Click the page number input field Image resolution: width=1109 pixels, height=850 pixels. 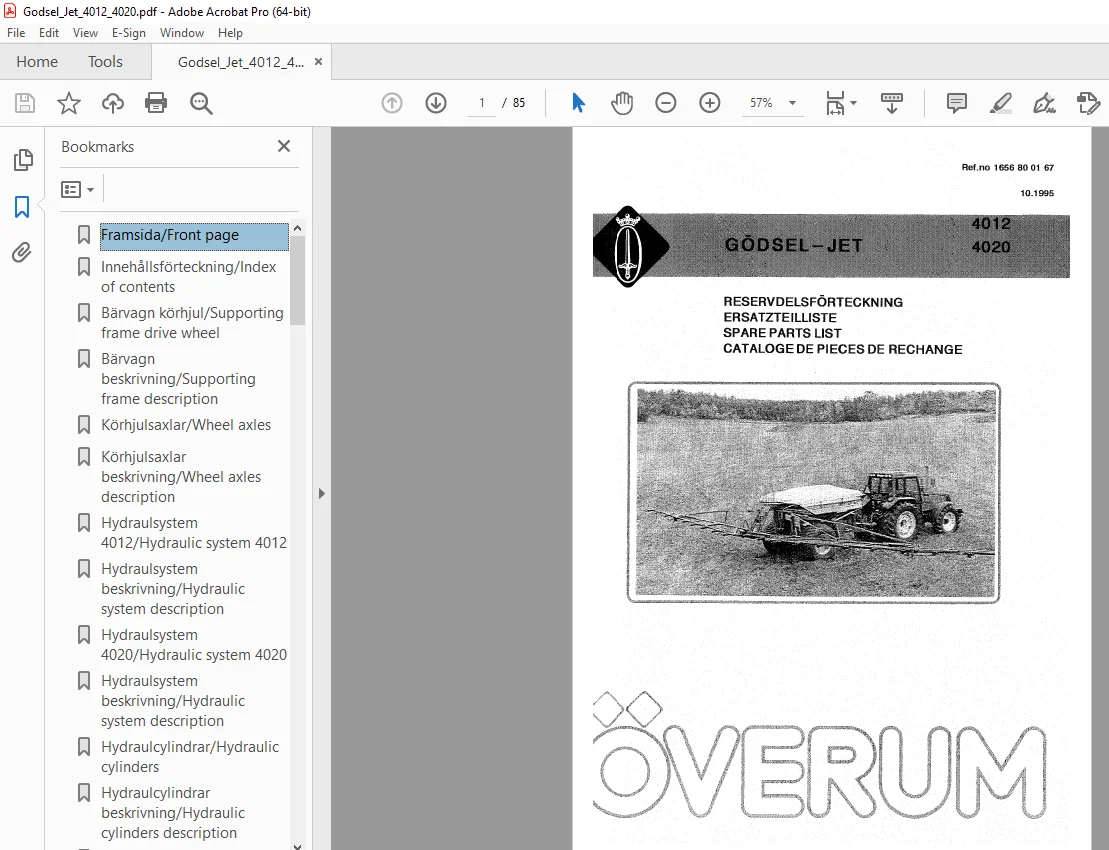(482, 103)
